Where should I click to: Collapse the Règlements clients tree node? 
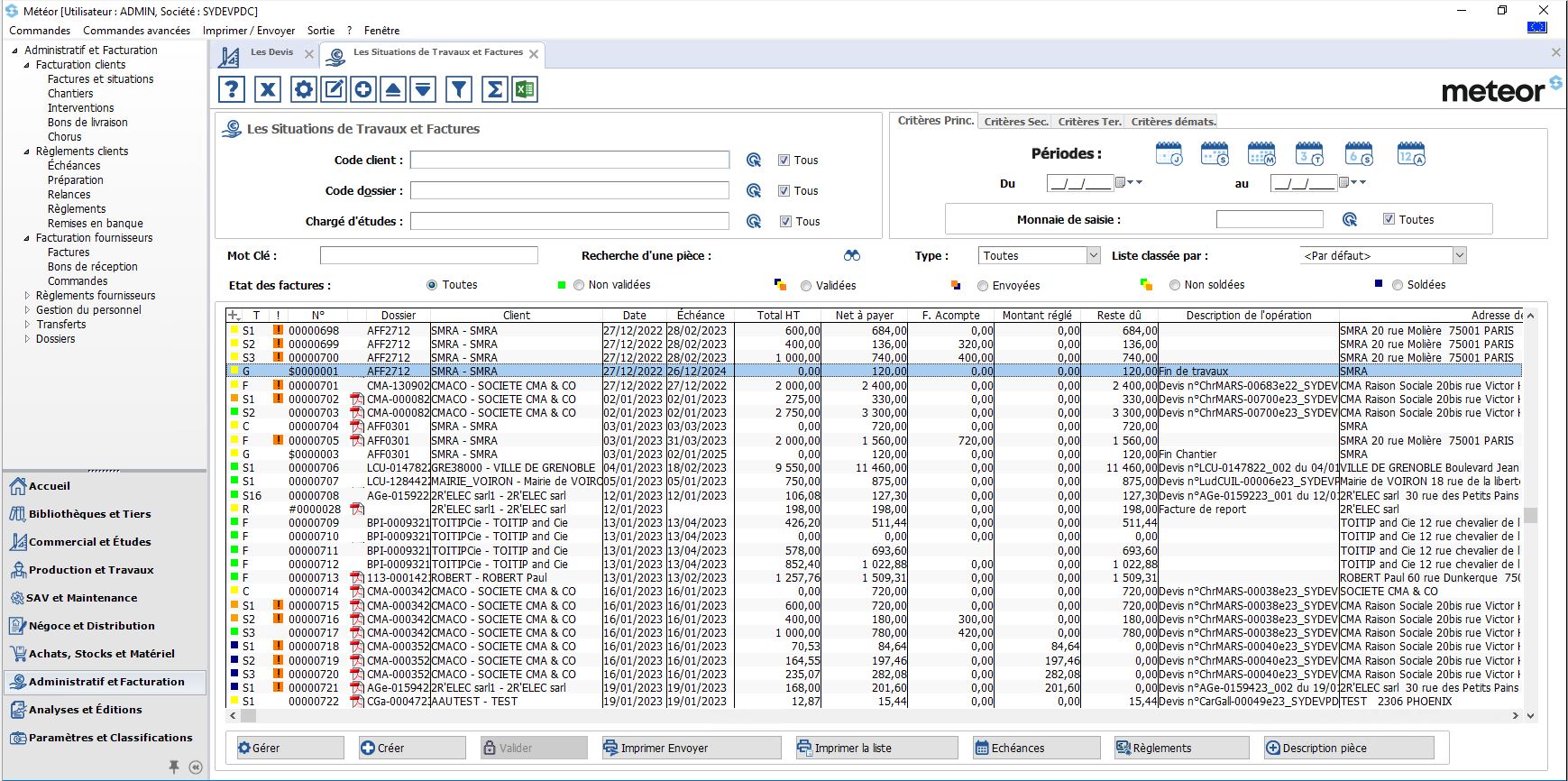pos(26,152)
